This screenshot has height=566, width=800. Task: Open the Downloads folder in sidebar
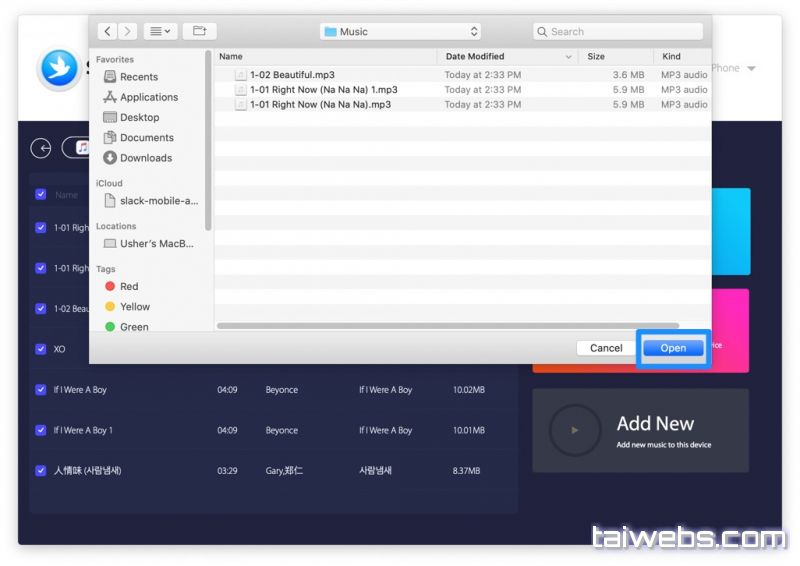pyautogui.click(x=145, y=158)
